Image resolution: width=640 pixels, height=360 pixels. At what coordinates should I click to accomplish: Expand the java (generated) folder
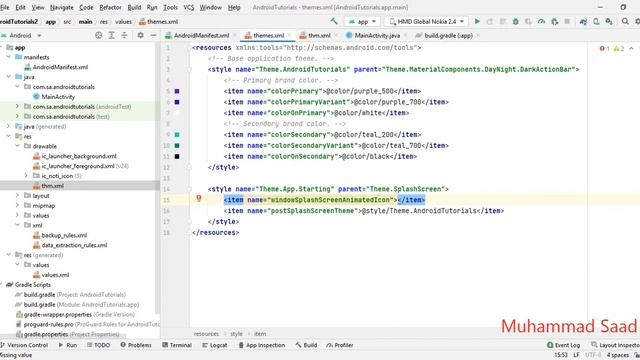point(9,126)
